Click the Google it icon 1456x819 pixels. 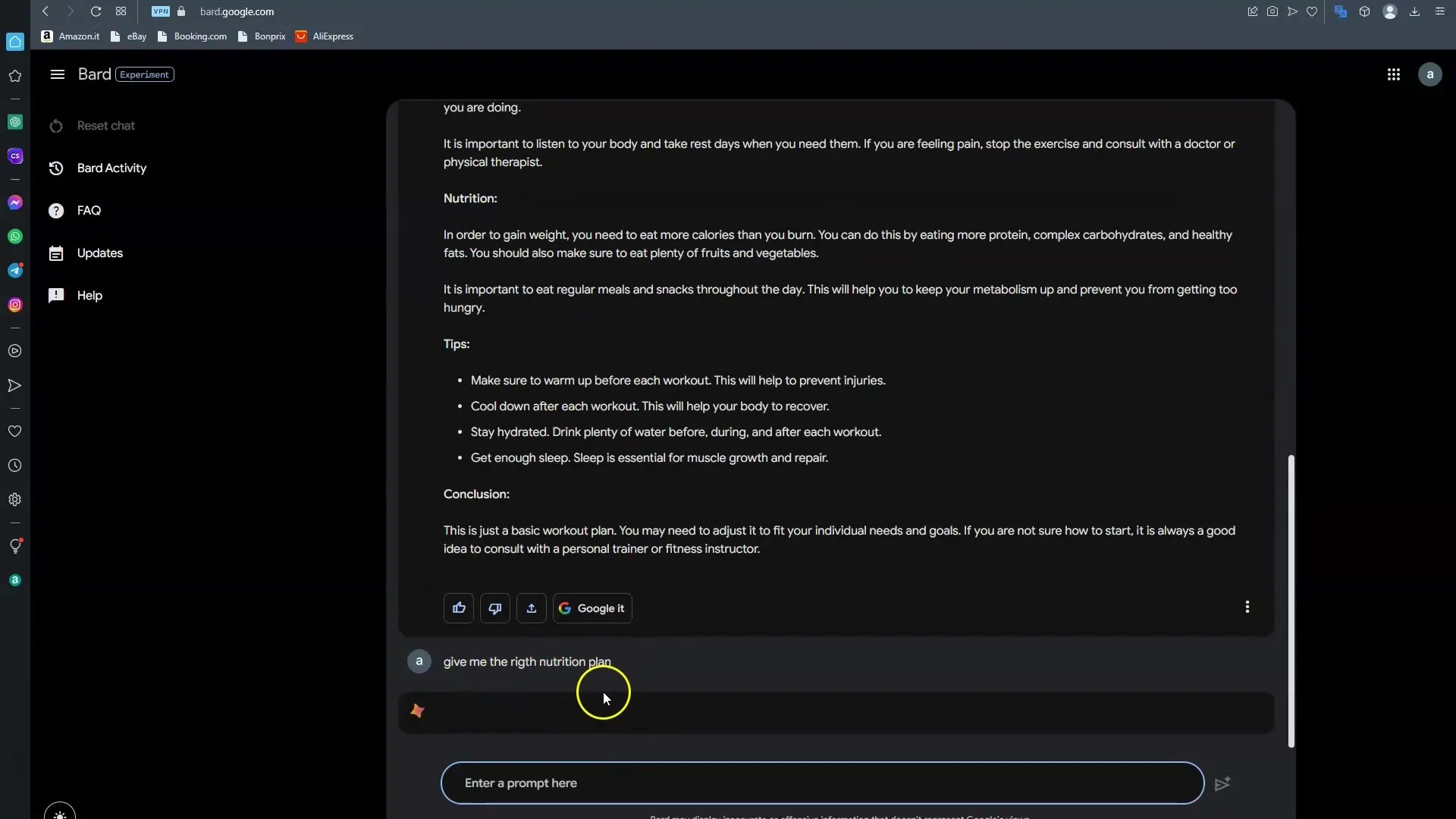point(590,608)
